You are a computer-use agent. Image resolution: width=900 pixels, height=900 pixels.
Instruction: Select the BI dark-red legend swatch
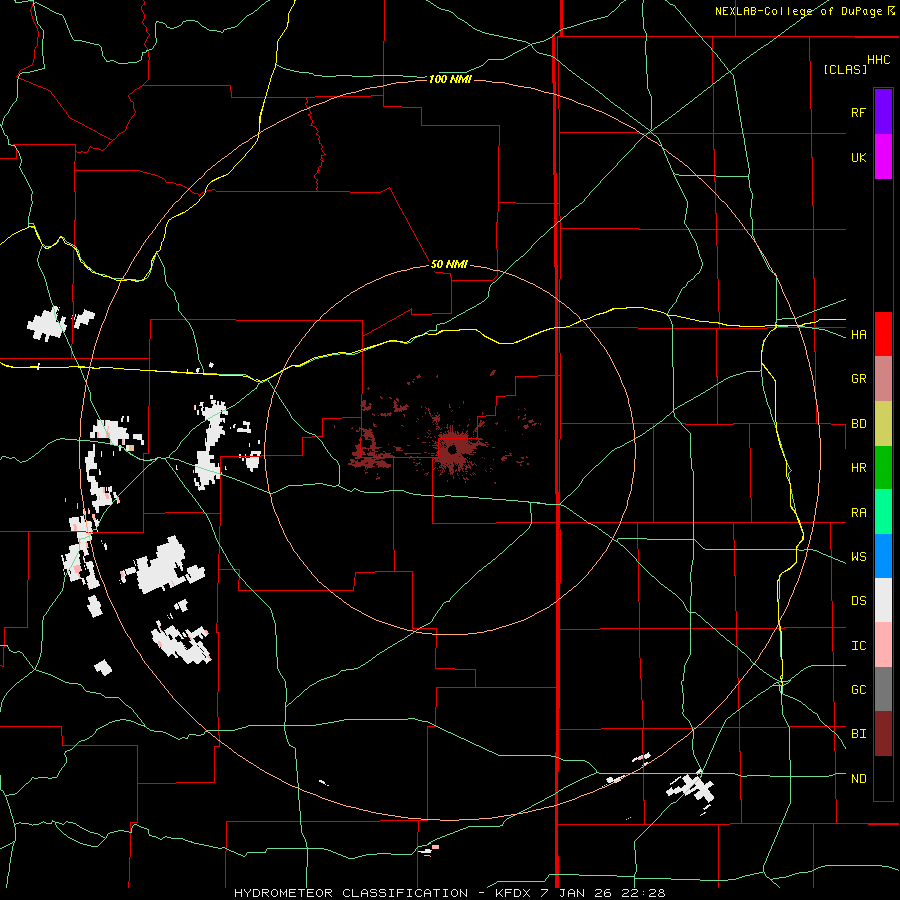click(x=883, y=734)
